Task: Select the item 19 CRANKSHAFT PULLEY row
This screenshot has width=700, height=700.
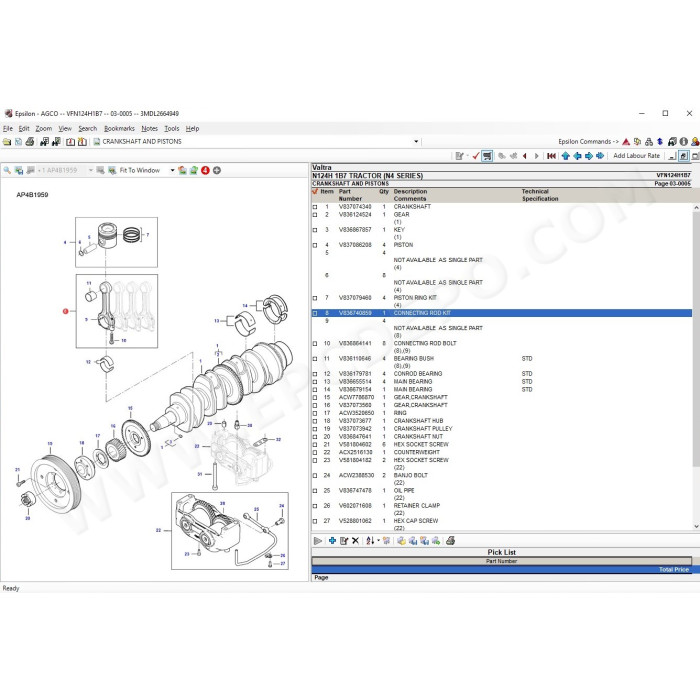Action: (502, 429)
